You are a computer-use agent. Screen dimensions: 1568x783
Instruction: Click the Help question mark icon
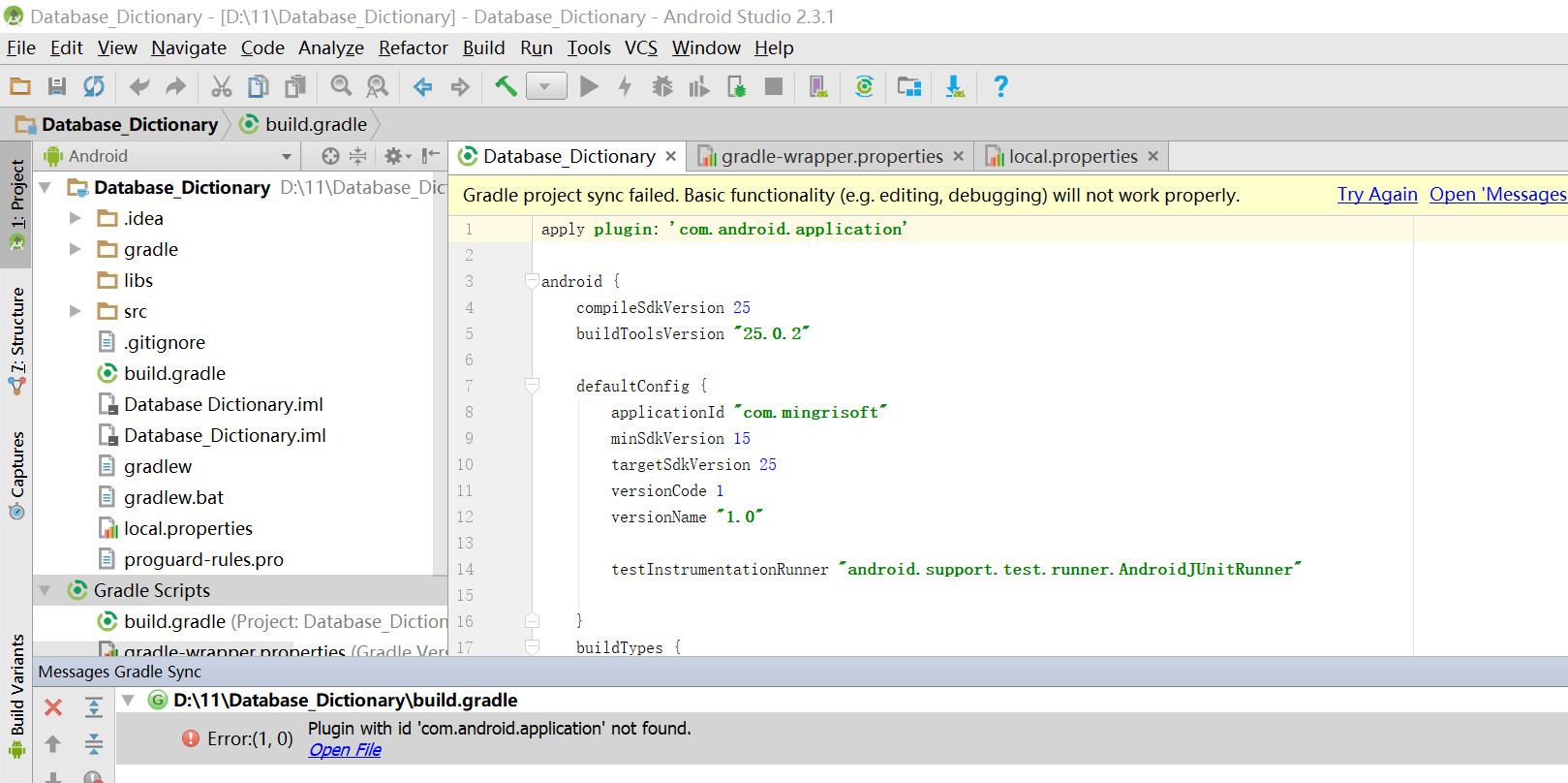click(1000, 86)
